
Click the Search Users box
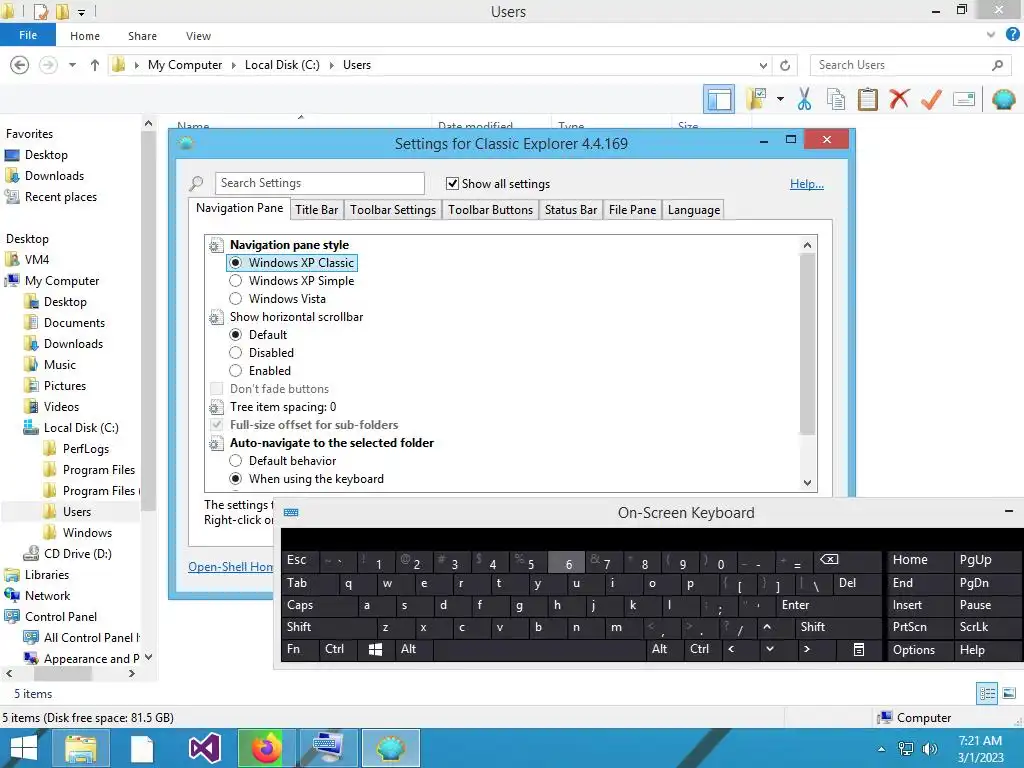911,65
